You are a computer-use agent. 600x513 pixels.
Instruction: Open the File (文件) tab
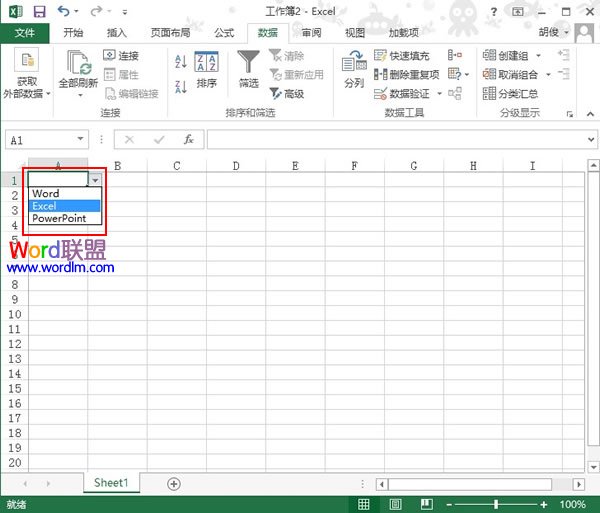[24, 33]
